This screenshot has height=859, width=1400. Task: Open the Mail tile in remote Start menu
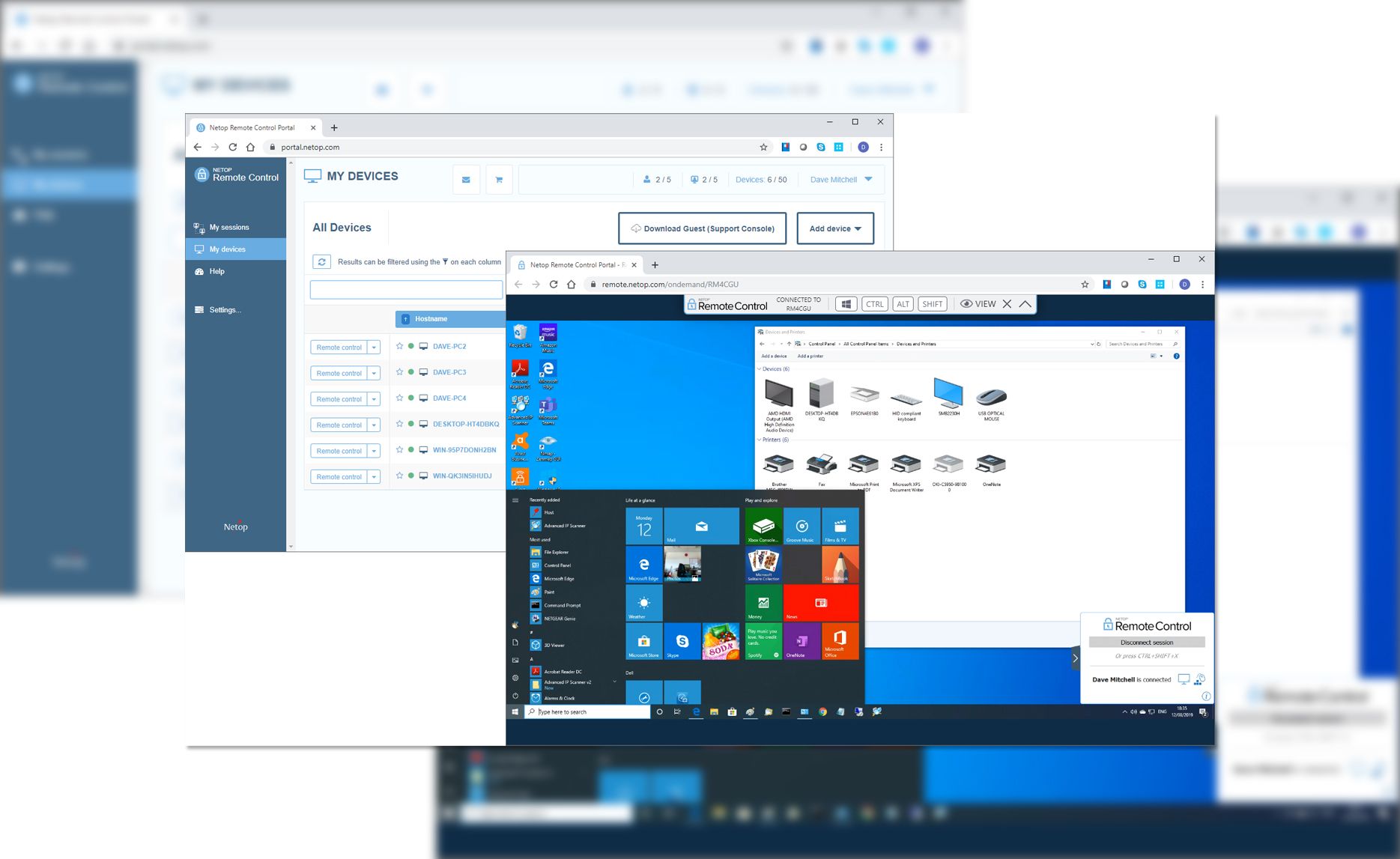click(x=701, y=526)
